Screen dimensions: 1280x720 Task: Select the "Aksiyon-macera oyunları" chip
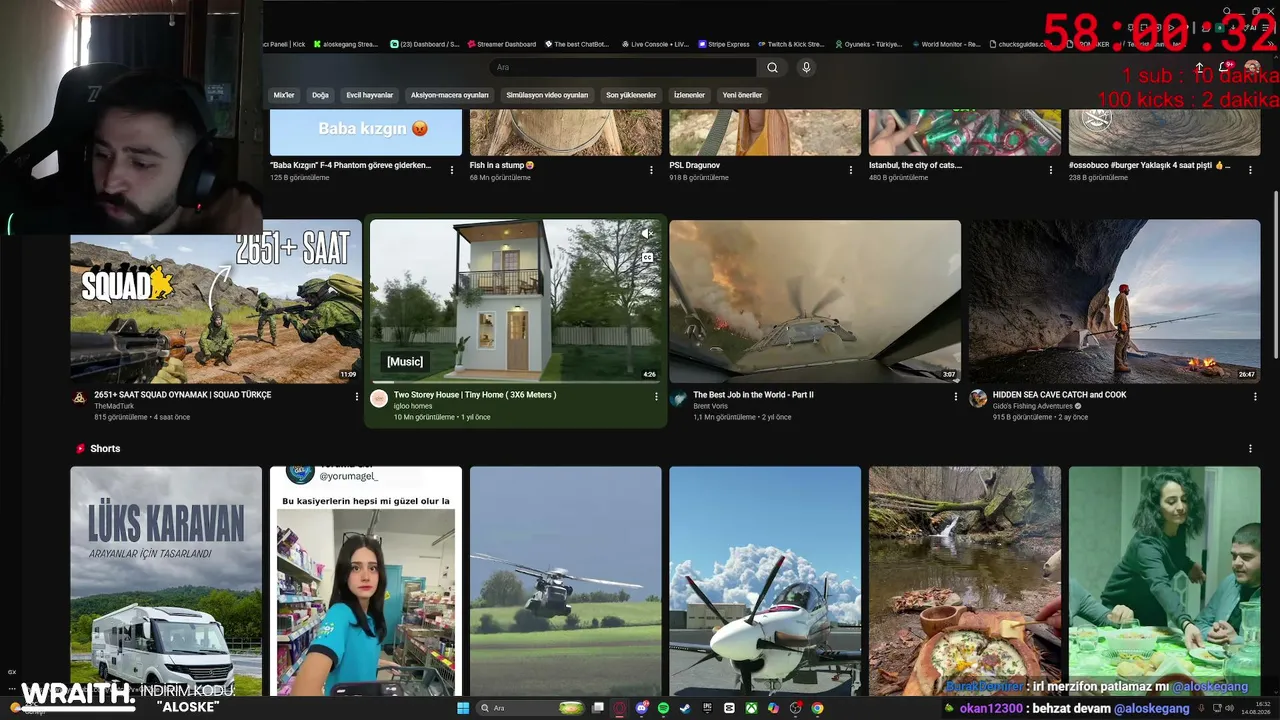pos(449,95)
